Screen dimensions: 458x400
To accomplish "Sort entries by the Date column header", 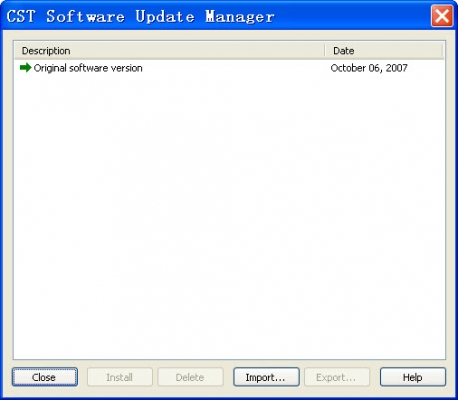I will click(384, 51).
